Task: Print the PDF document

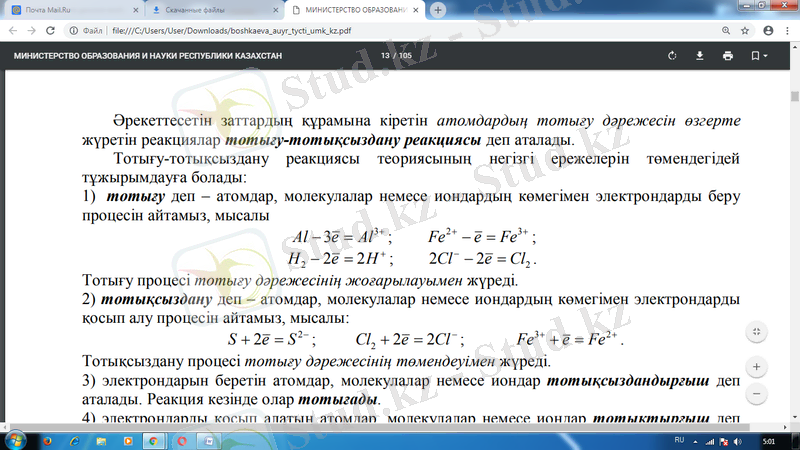Action: point(728,56)
